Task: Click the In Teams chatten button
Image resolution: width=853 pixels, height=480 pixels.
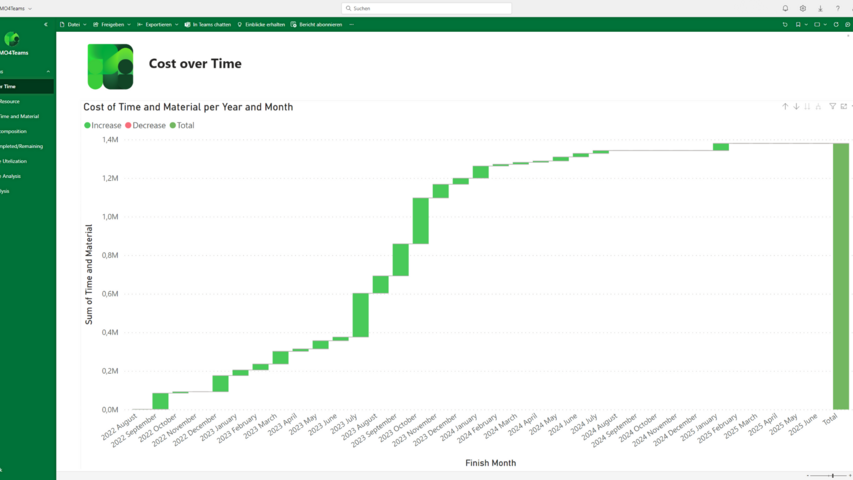Action: (208, 24)
